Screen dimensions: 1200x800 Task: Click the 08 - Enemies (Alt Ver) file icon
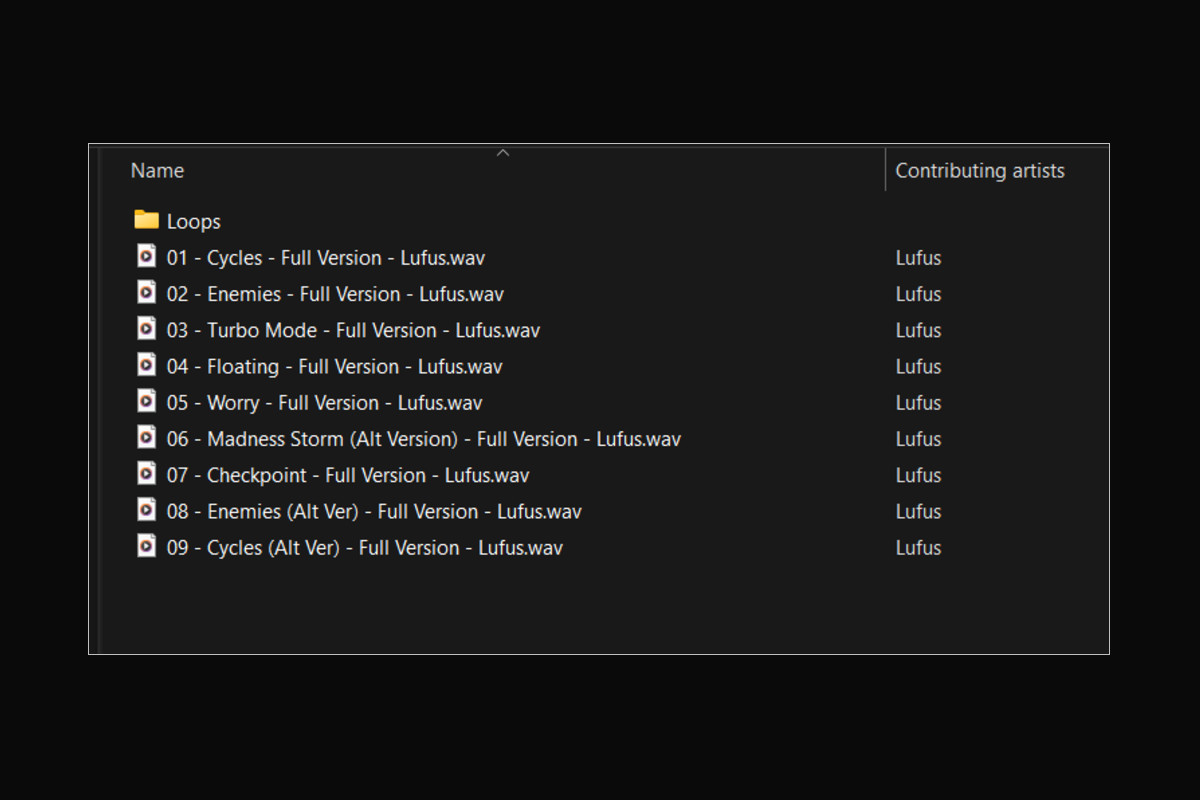(x=147, y=511)
